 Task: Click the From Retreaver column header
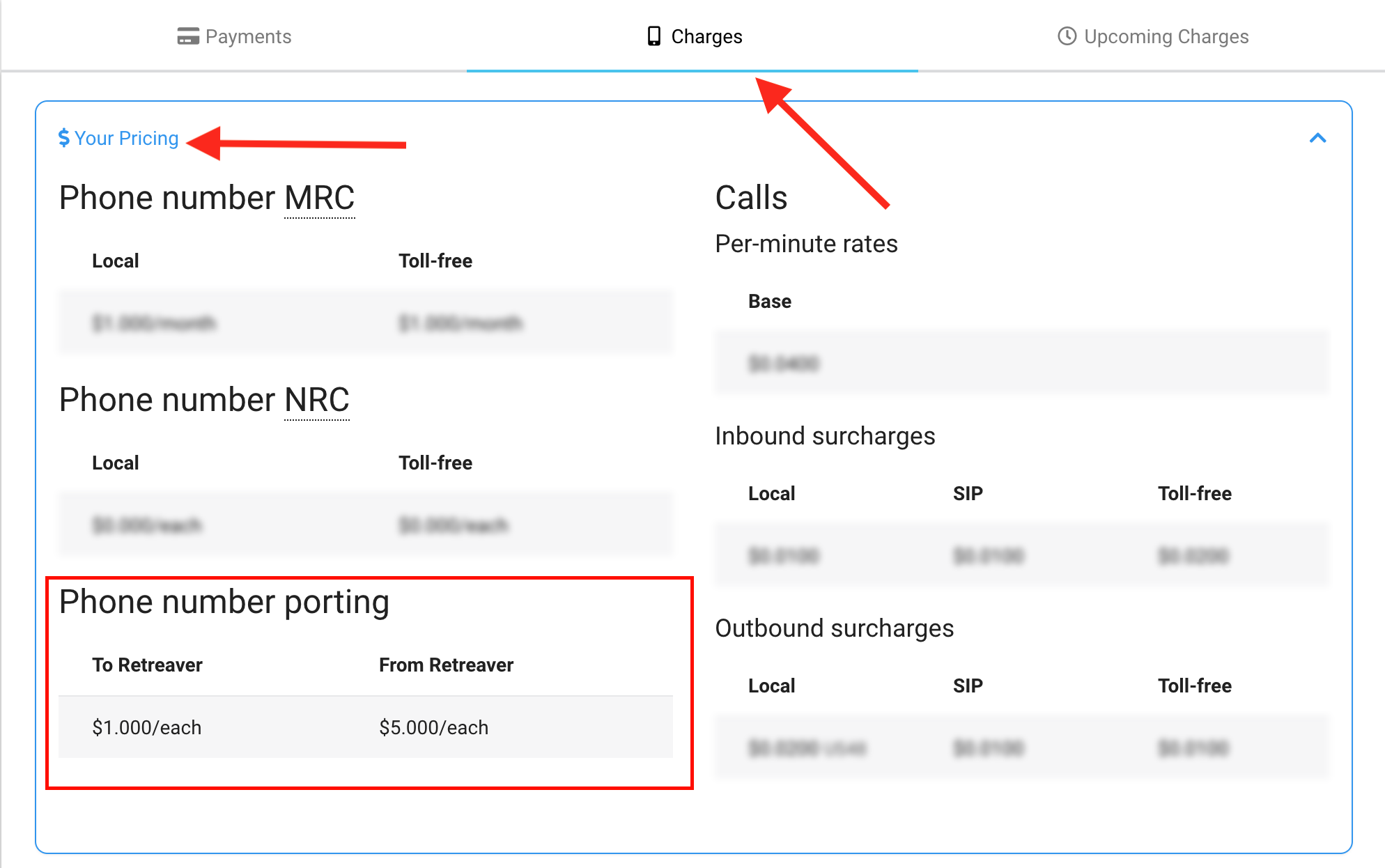tap(446, 665)
